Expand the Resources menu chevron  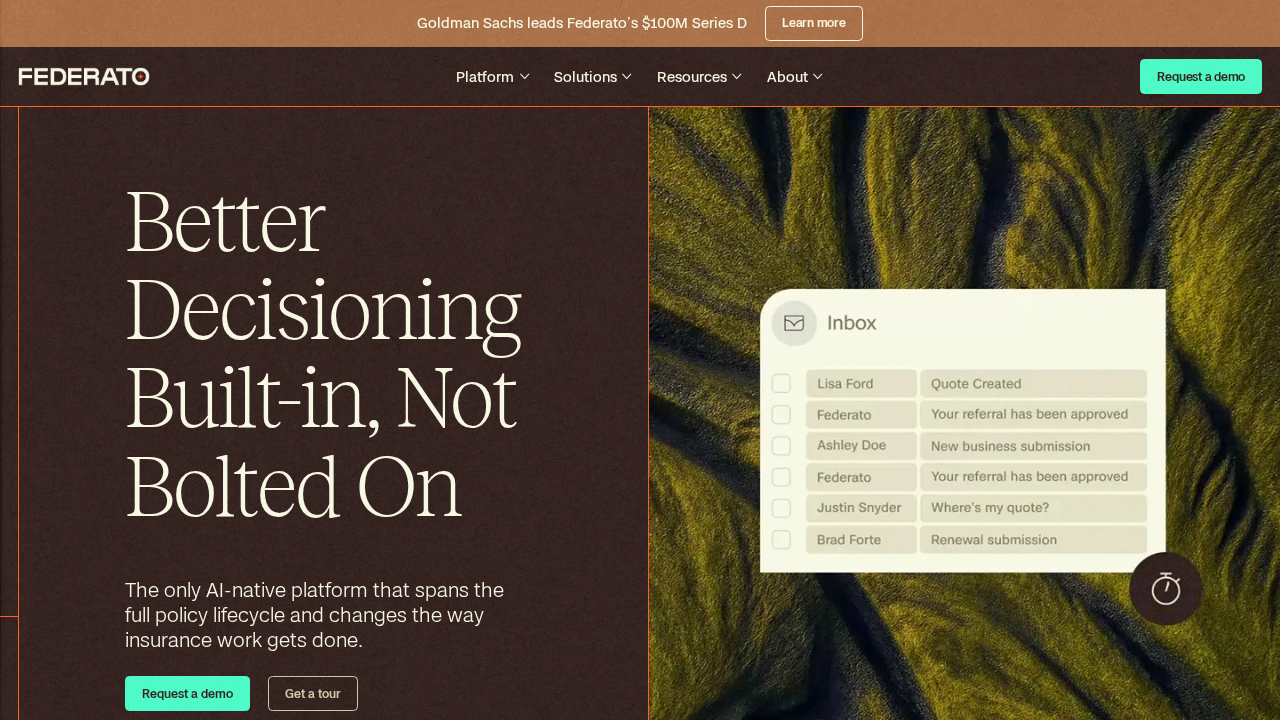(737, 77)
